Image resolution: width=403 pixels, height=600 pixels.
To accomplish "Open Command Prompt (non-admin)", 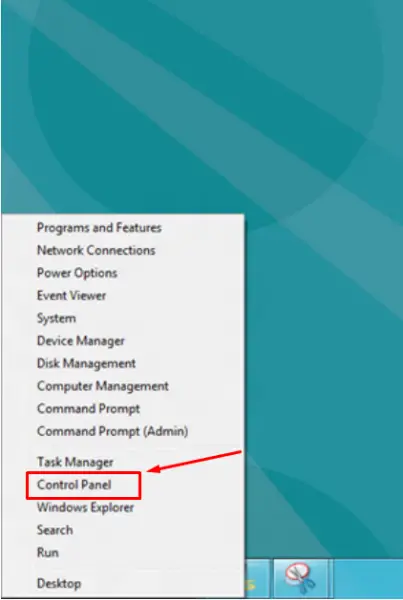I will [x=88, y=409].
